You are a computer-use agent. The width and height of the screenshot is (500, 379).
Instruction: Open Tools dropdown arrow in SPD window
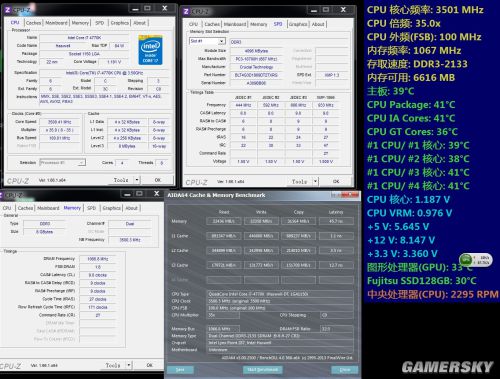315,181
